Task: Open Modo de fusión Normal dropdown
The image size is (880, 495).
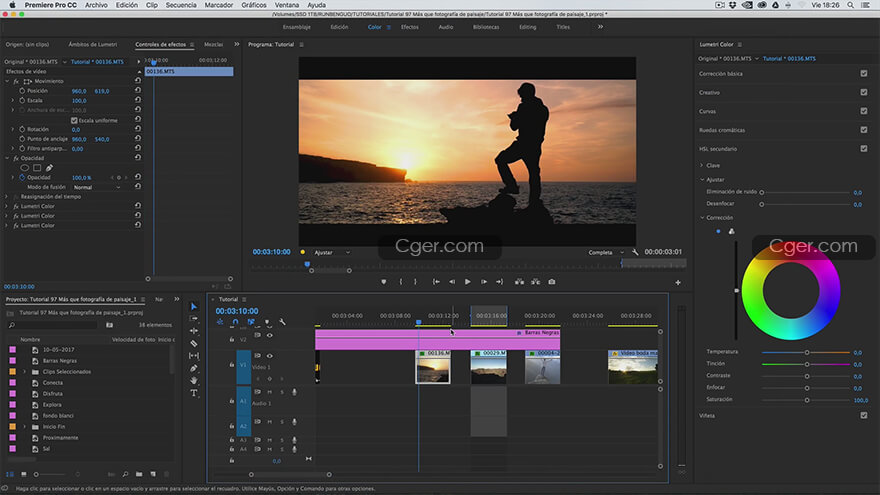Action: click(x=97, y=187)
